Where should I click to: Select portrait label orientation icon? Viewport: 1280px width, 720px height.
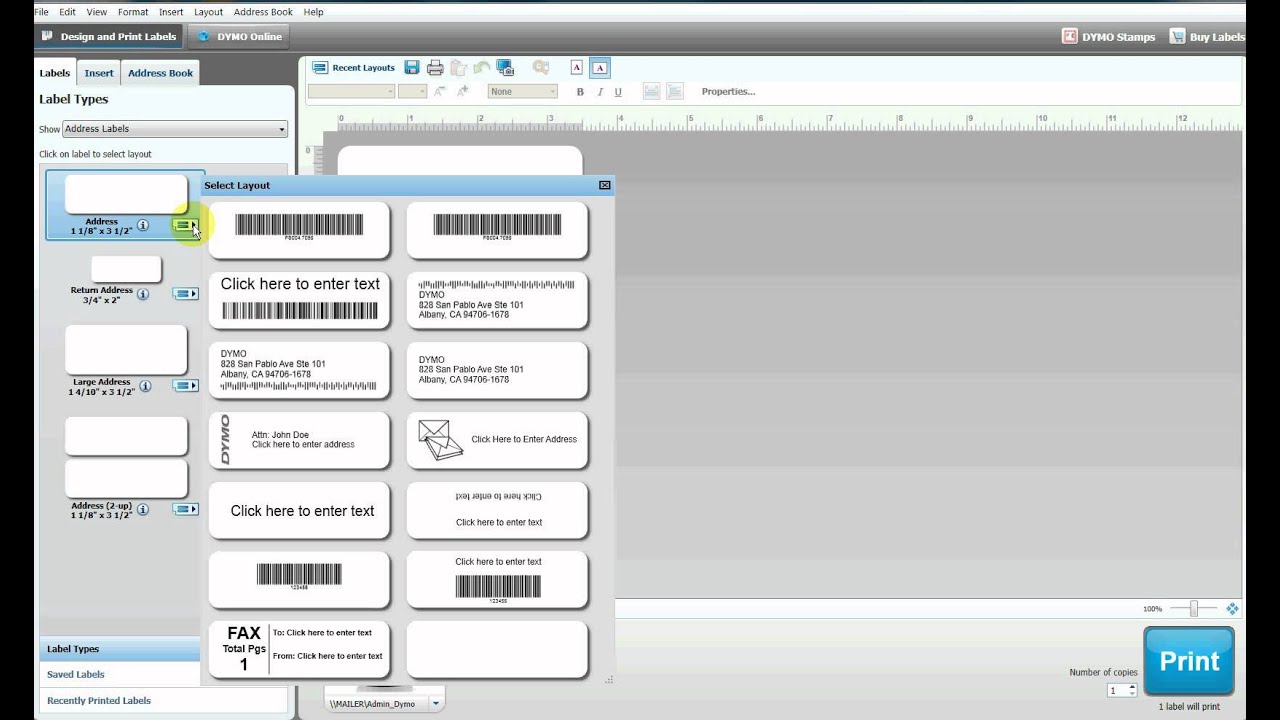(577, 68)
